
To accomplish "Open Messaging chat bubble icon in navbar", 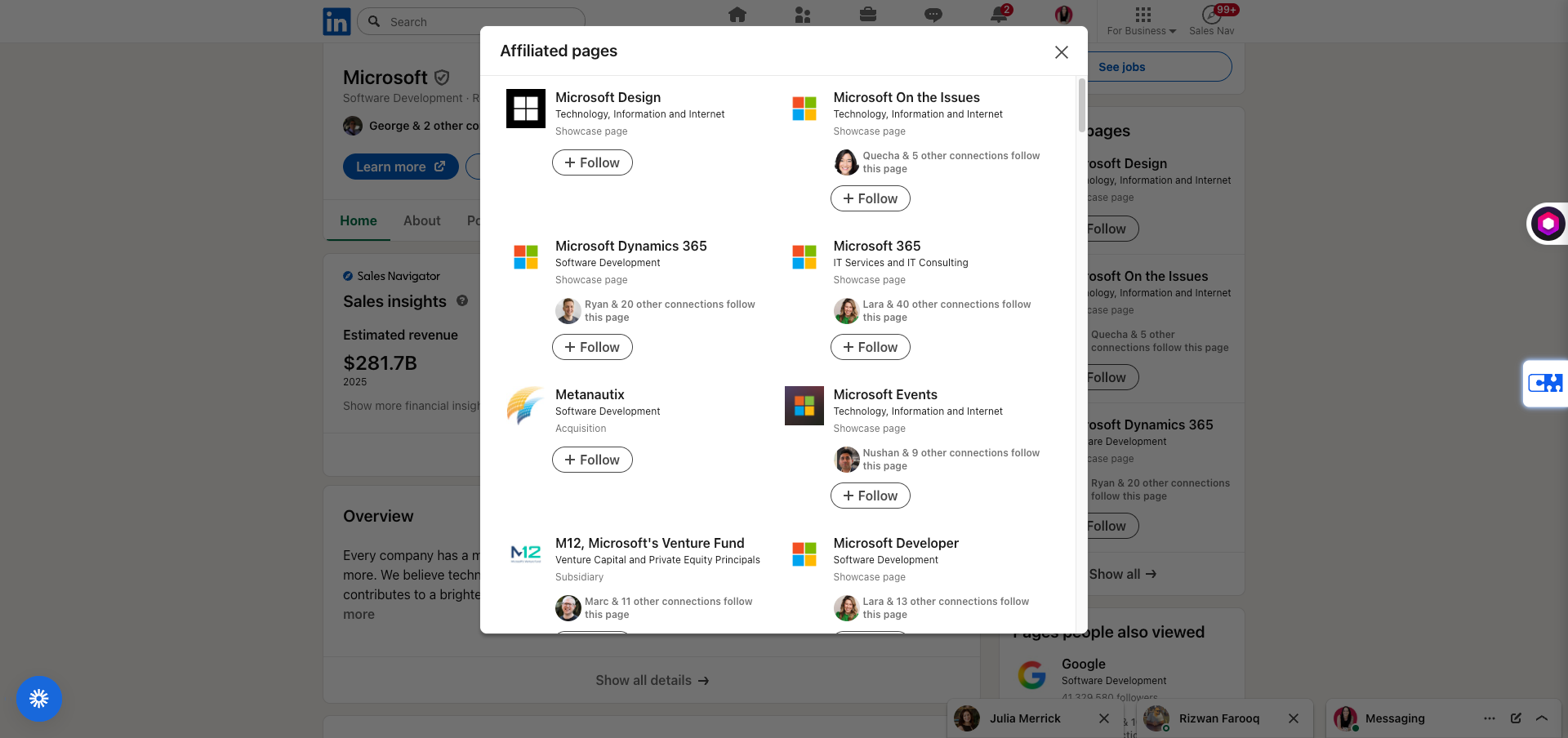I will click(933, 15).
